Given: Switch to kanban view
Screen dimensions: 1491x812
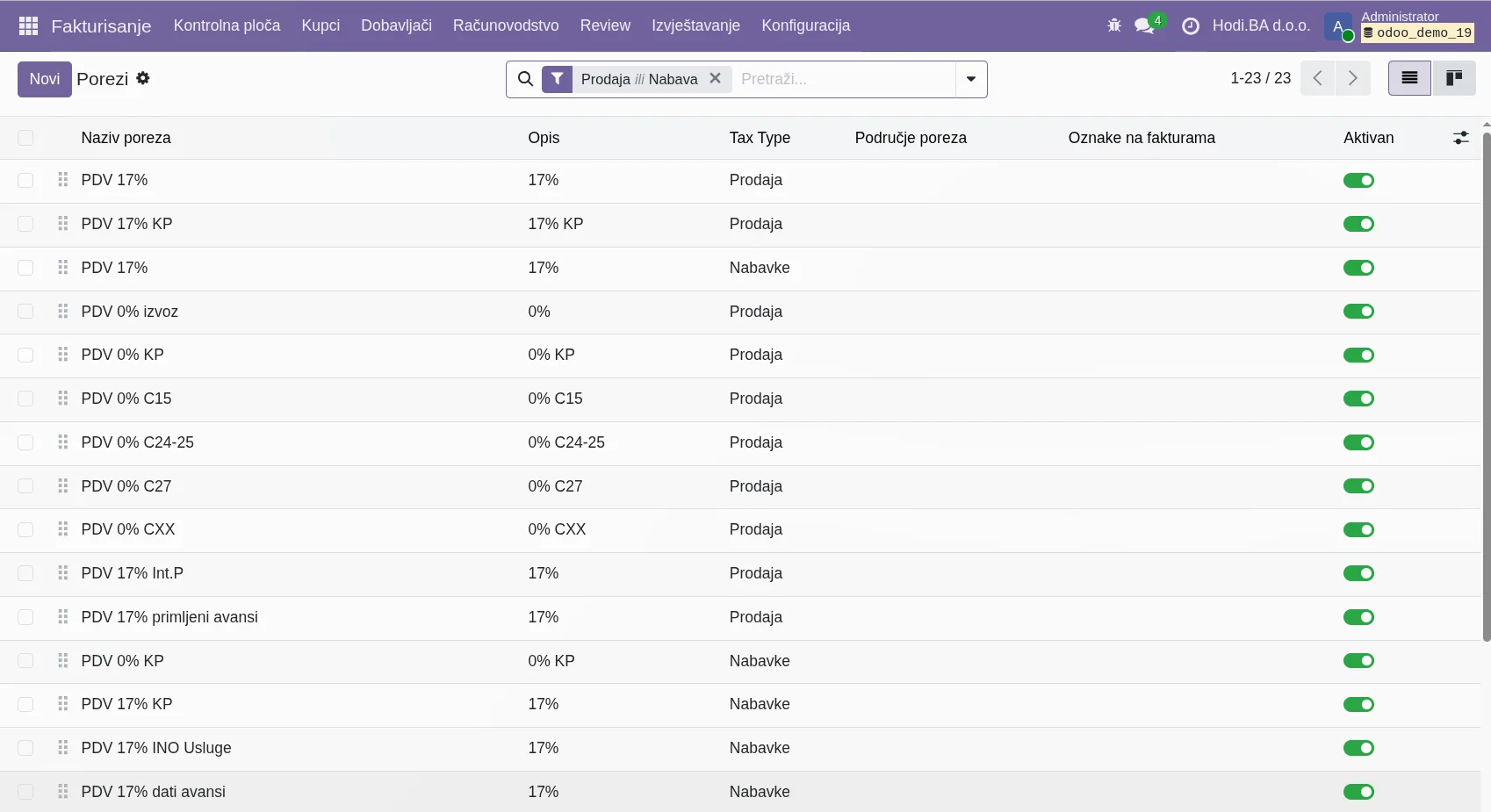Looking at the screenshot, I should coord(1454,78).
